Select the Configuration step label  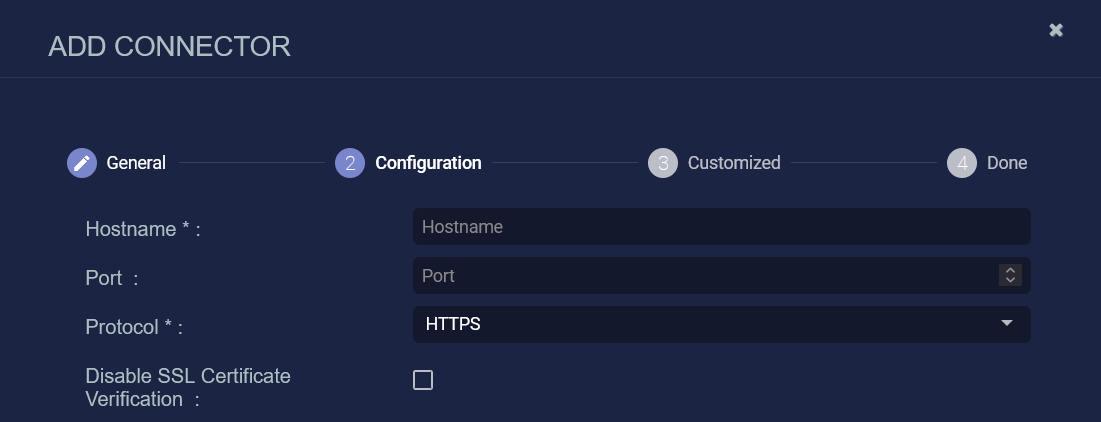point(428,163)
